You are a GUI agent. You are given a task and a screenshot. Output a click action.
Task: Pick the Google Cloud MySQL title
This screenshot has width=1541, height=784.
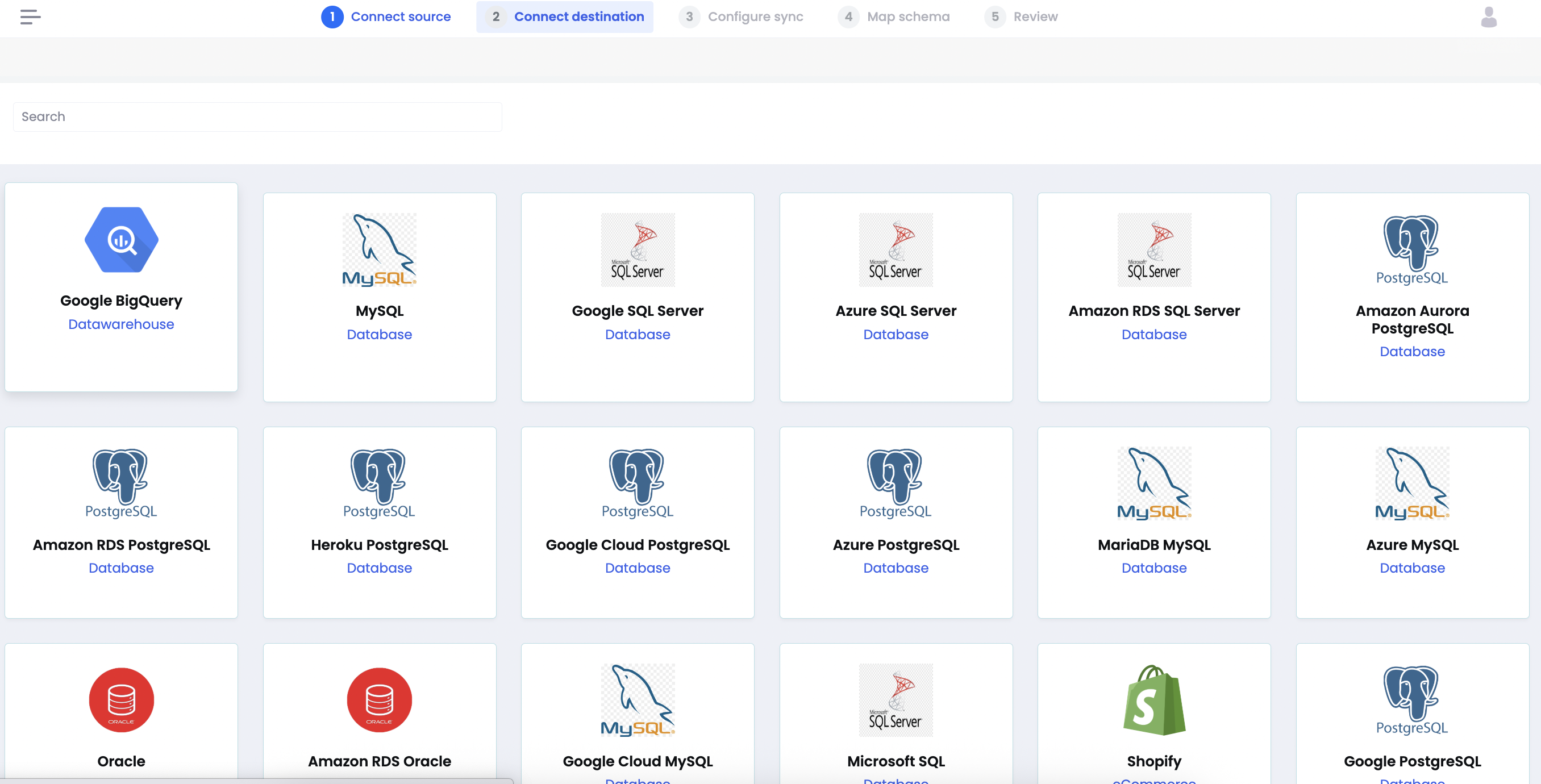(638, 761)
